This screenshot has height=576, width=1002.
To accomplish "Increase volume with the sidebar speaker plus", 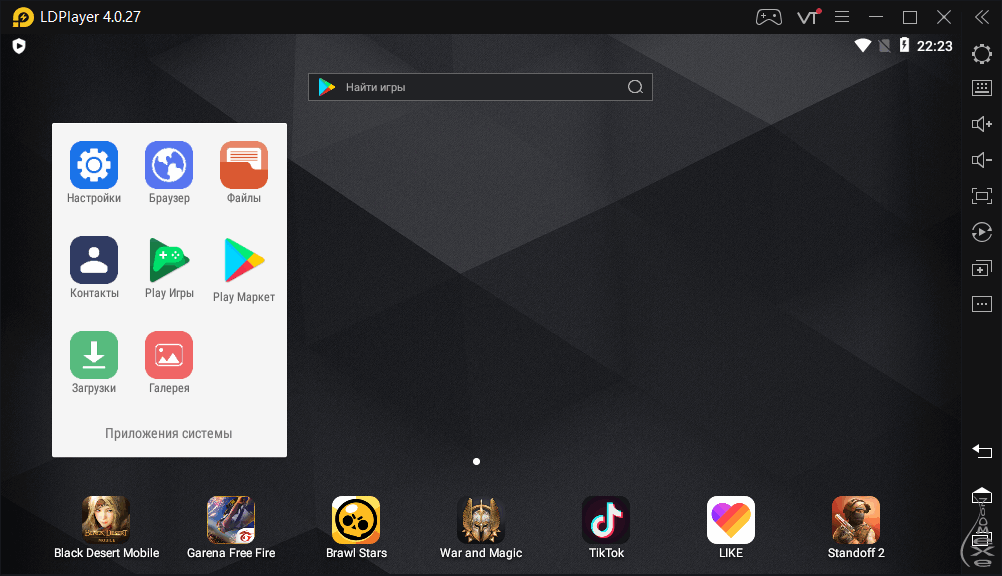I will point(982,123).
